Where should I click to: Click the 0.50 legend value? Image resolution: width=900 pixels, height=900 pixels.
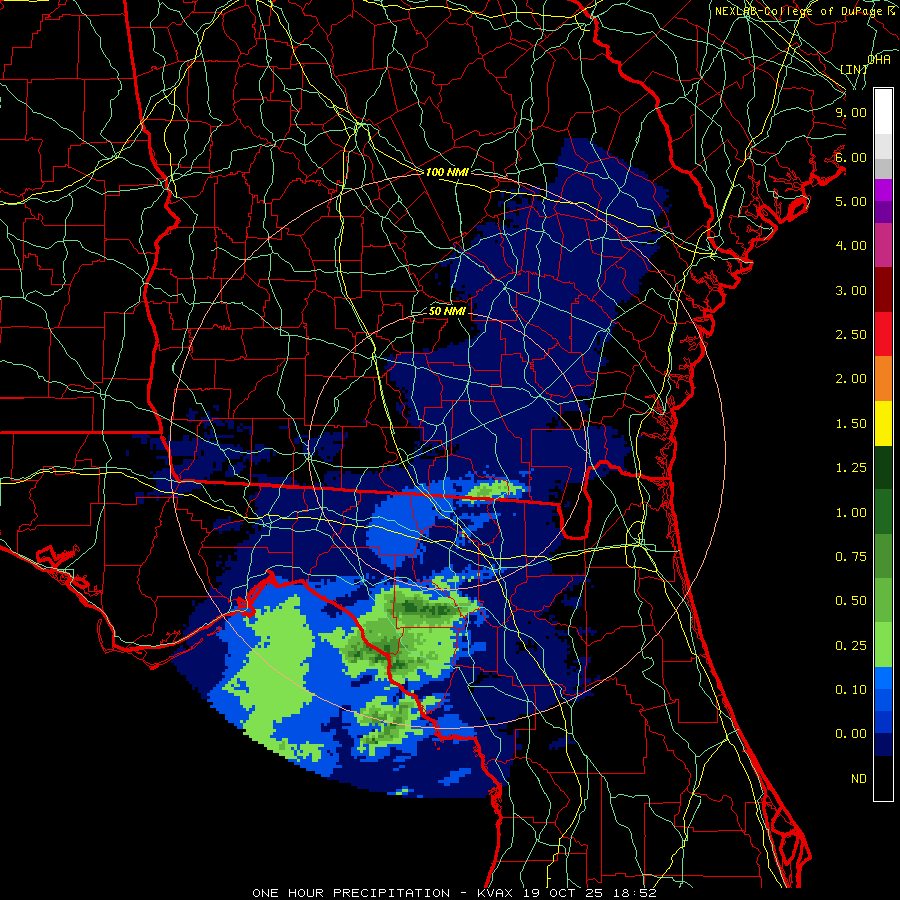point(851,601)
